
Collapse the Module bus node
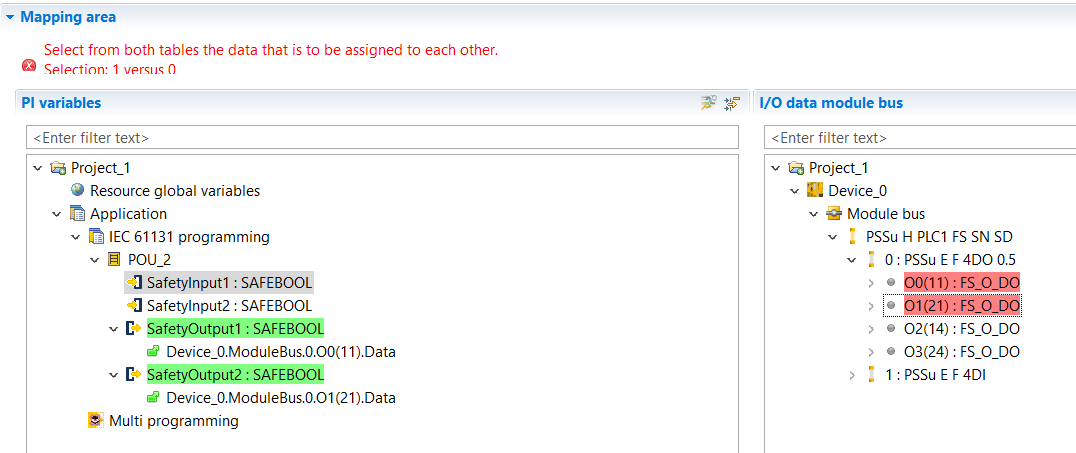pyautogui.click(x=814, y=214)
